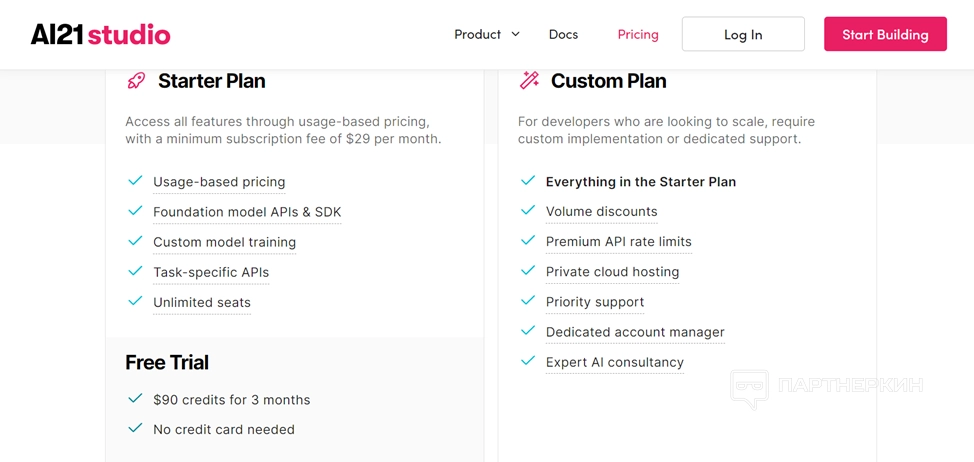Click the Starter Plan rocket icon
The width and height of the screenshot is (974, 462).
[x=136, y=81]
